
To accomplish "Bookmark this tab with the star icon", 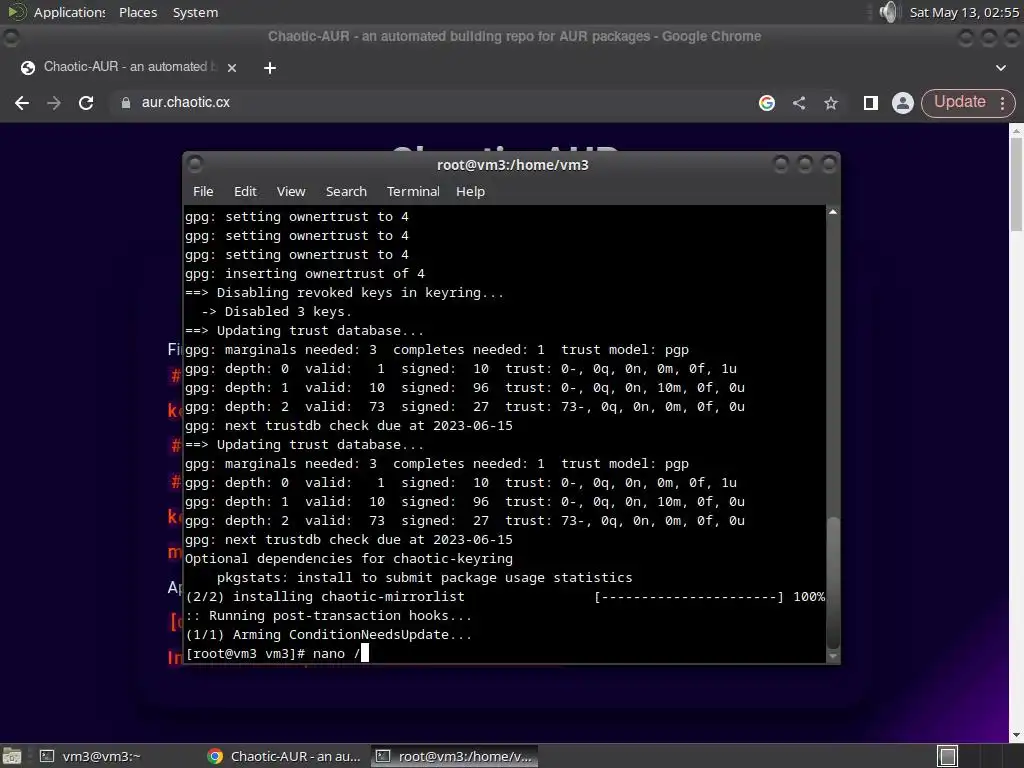I will (831, 103).
